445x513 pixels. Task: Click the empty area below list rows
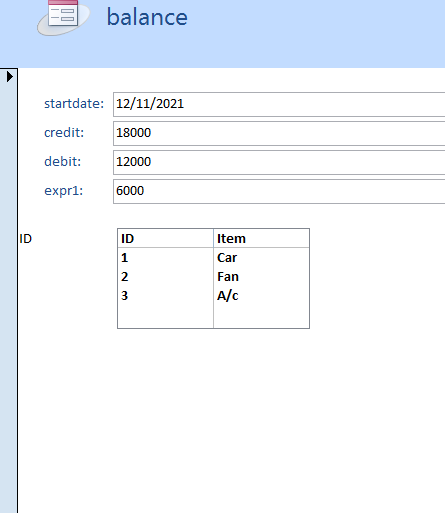pos(213,316)
